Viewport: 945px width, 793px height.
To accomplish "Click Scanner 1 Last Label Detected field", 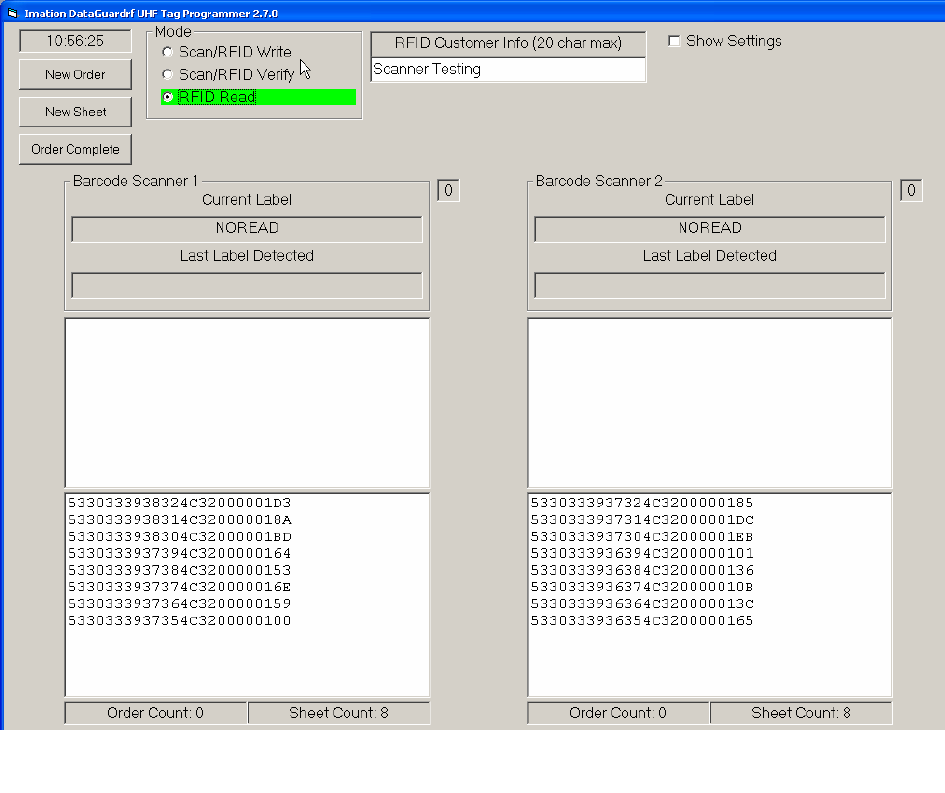I will coord(247,285).
